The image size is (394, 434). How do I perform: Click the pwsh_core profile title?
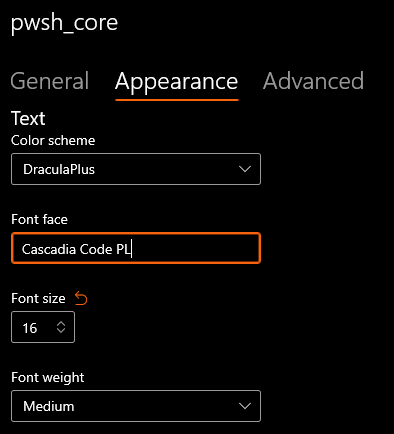tap(64, 23)
